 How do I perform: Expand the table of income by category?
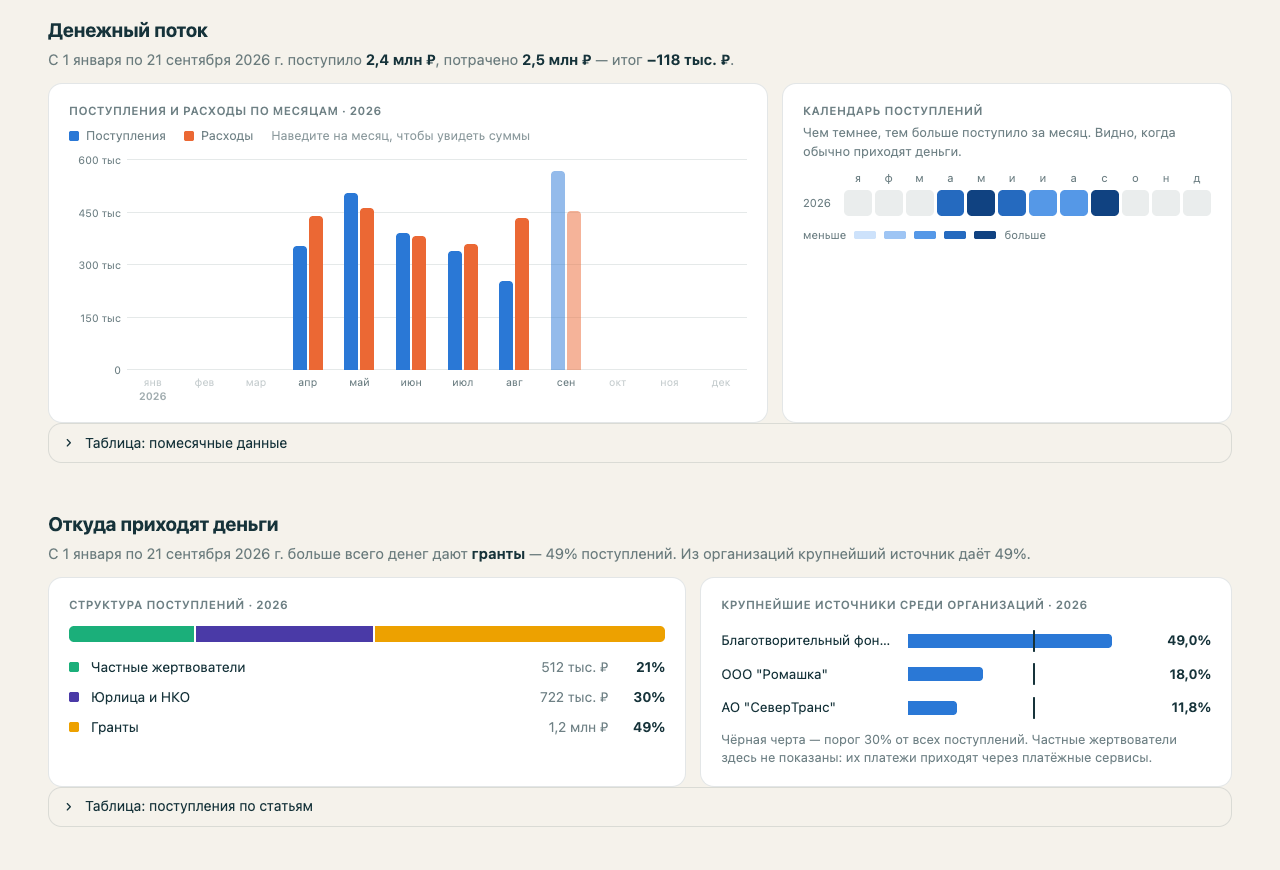[x=639, y=806]
